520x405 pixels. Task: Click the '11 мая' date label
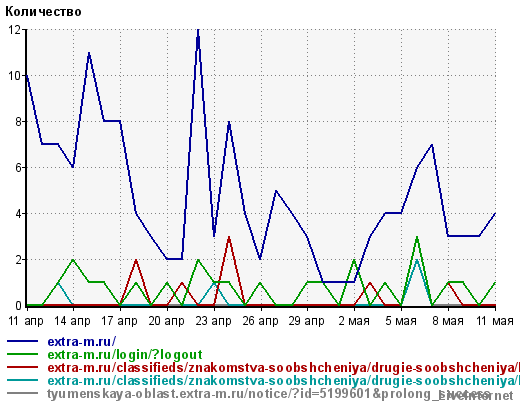[495, 321]
